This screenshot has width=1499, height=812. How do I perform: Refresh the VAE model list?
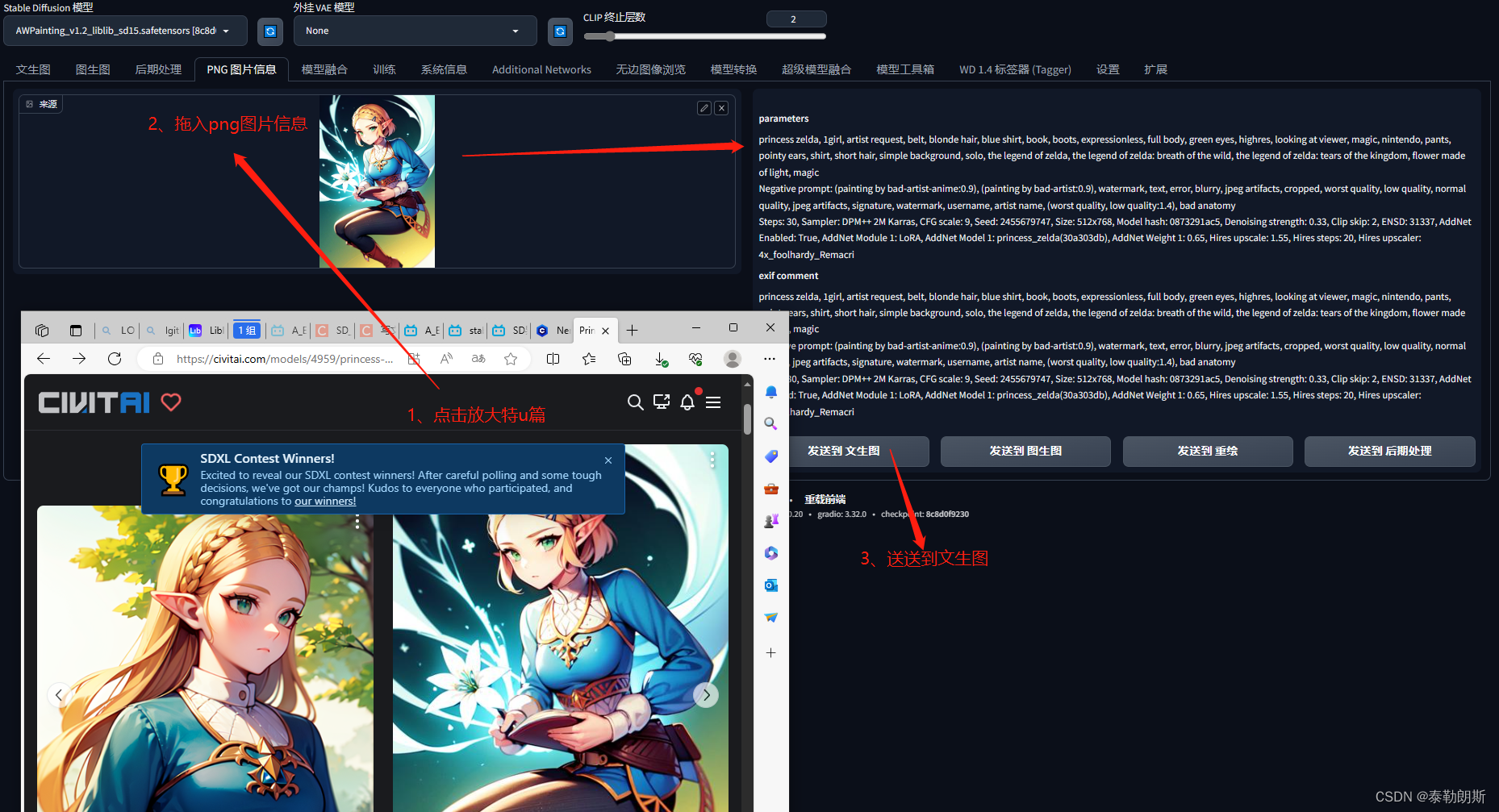(x=560, y=31)
